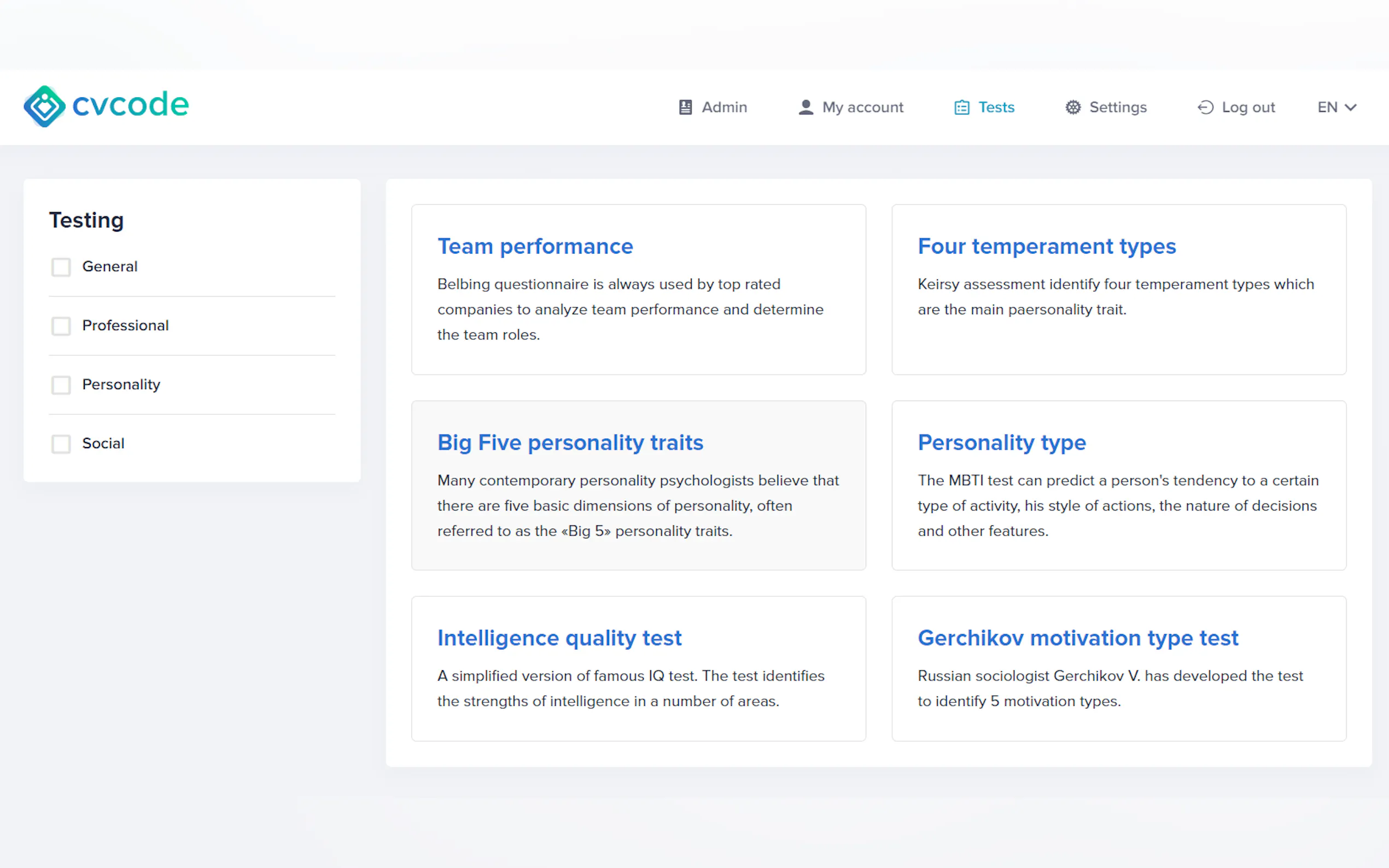The image size is (1389, 868).
Task: Tick the Social filter checkbox
Action: click(61, 444)
